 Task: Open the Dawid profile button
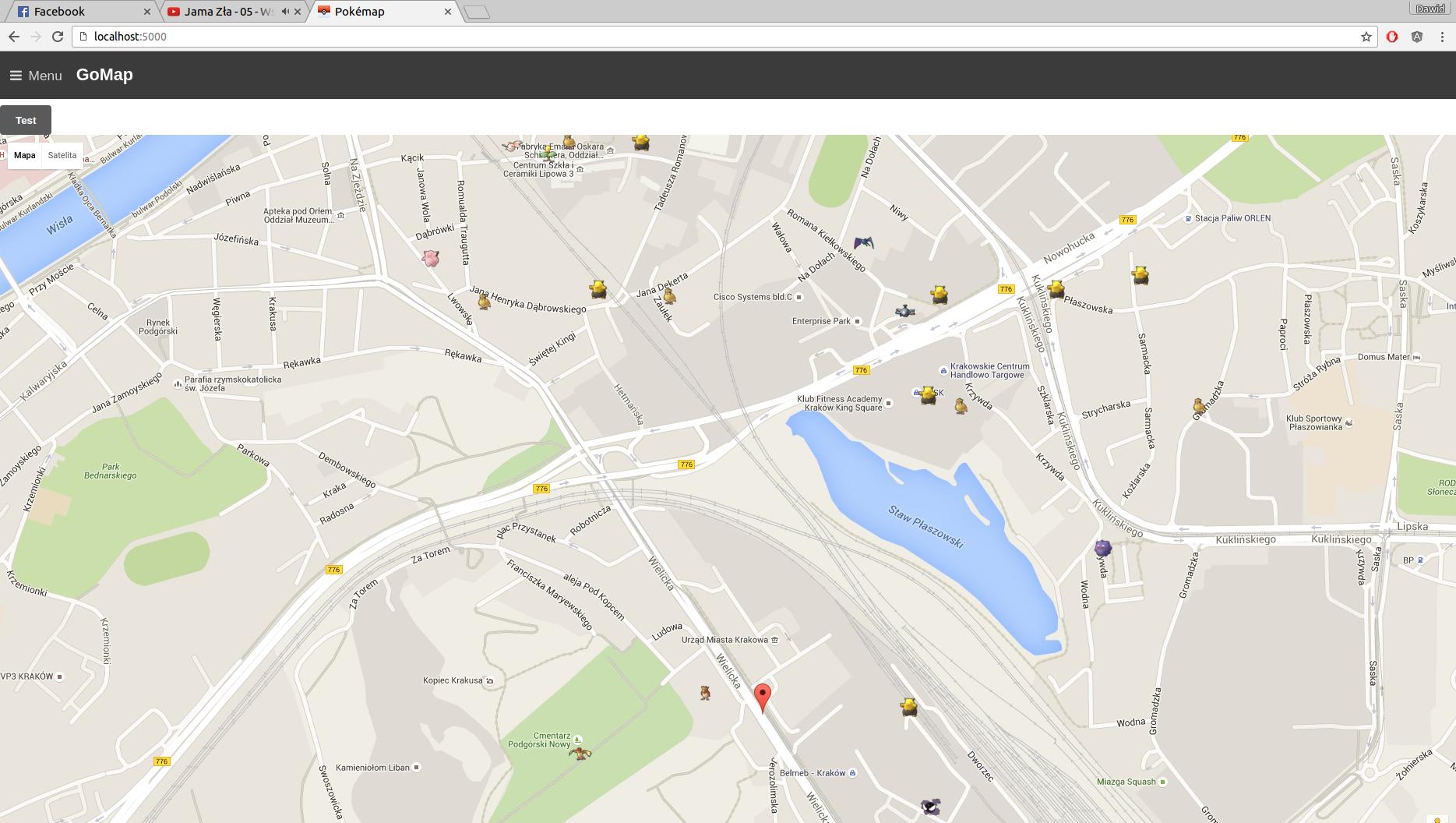[1430, 9]
